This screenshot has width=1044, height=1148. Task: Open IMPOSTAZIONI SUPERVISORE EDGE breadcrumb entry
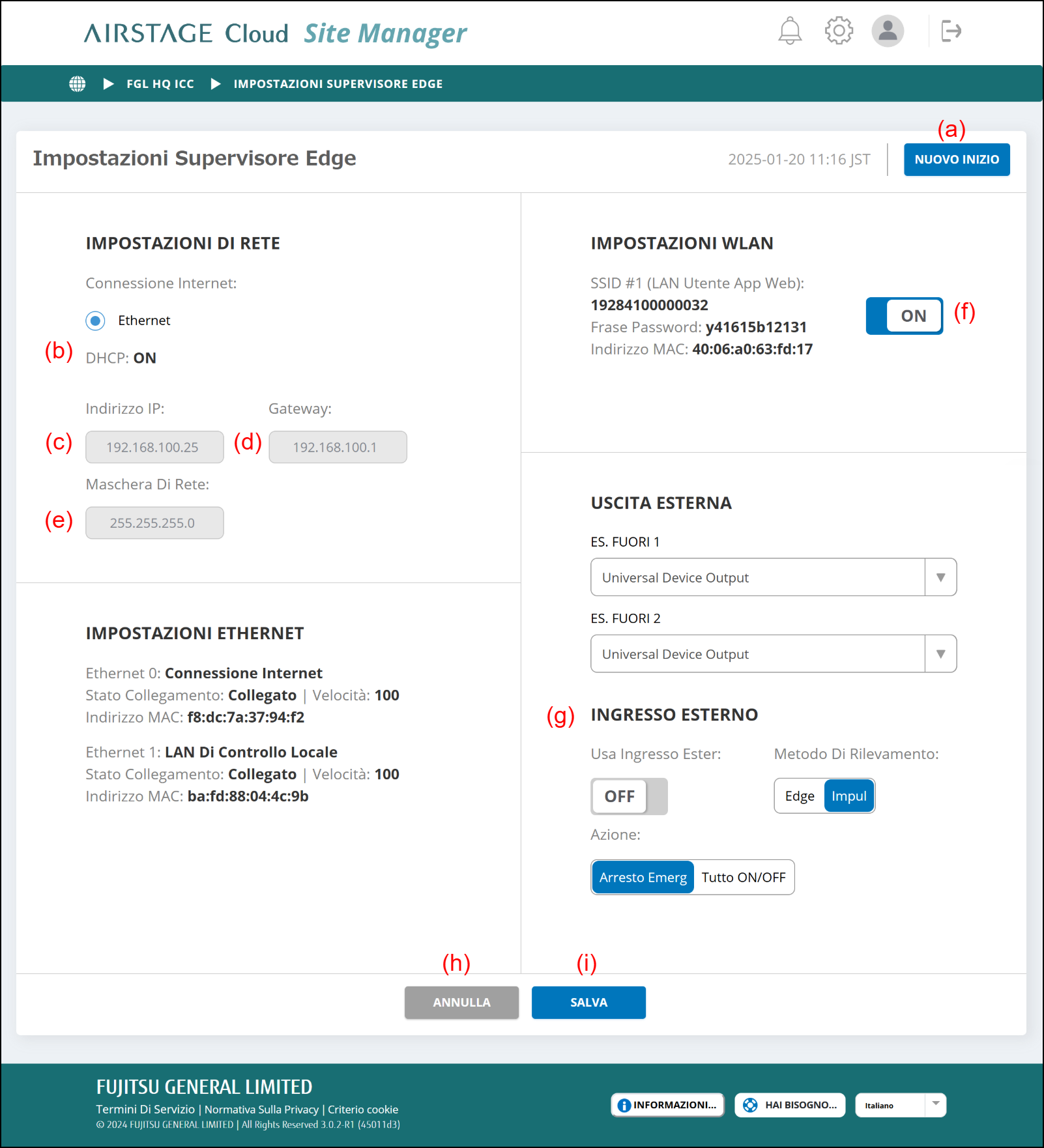(x=339, y=83)
